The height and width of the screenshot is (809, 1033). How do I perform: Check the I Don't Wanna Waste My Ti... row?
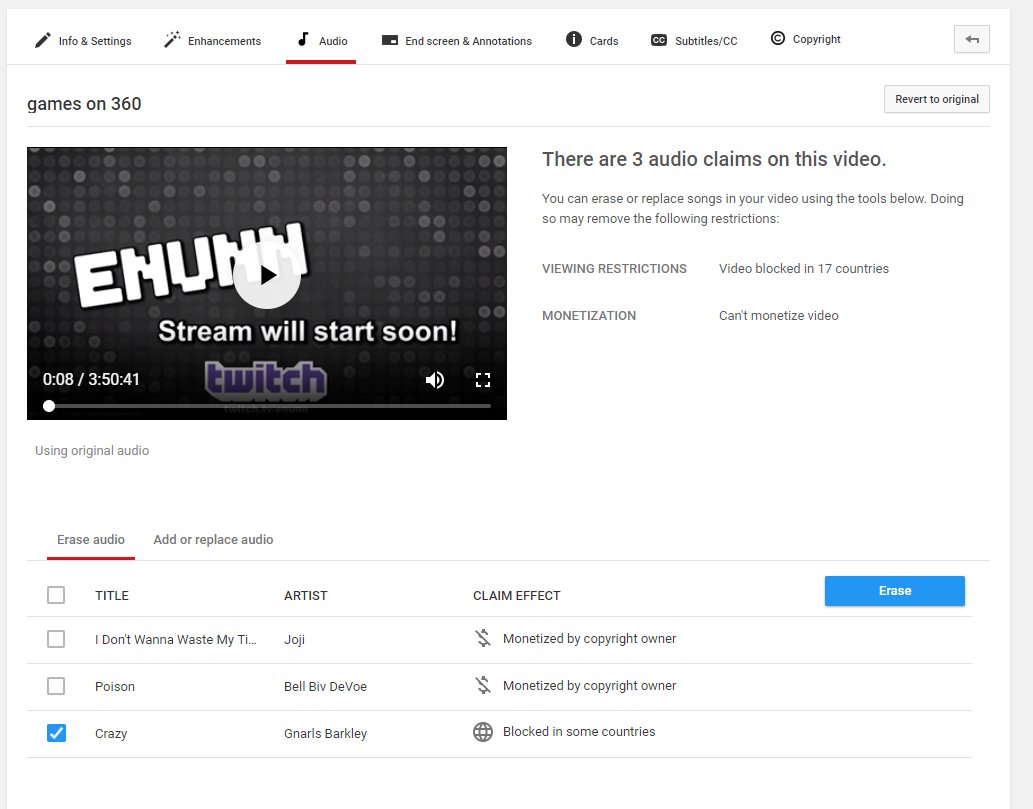click(56, 639)
